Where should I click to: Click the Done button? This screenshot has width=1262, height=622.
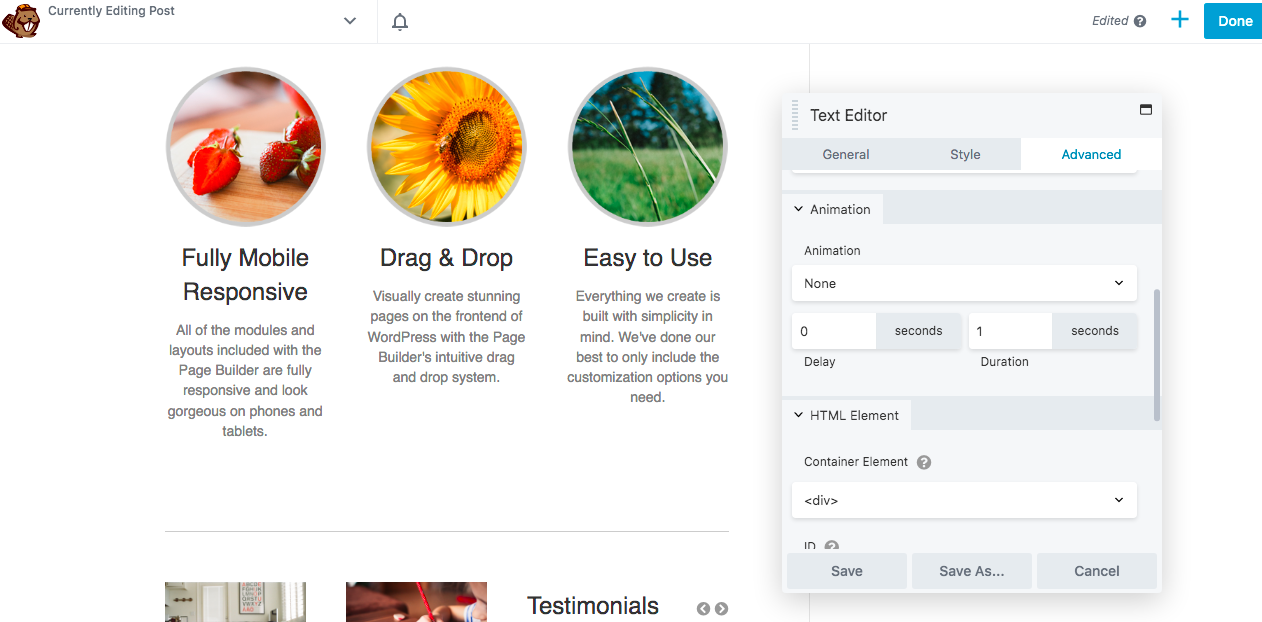click(1234, 21)
